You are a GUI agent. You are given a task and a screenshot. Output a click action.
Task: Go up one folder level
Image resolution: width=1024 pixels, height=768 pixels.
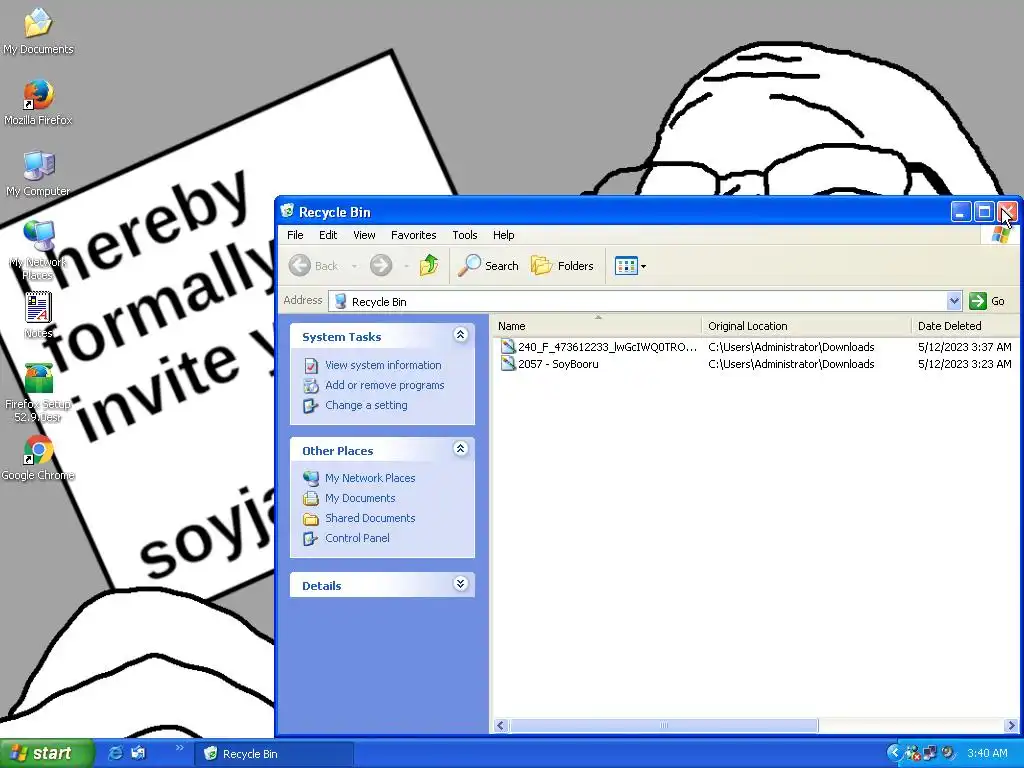[x=429, y=266]
